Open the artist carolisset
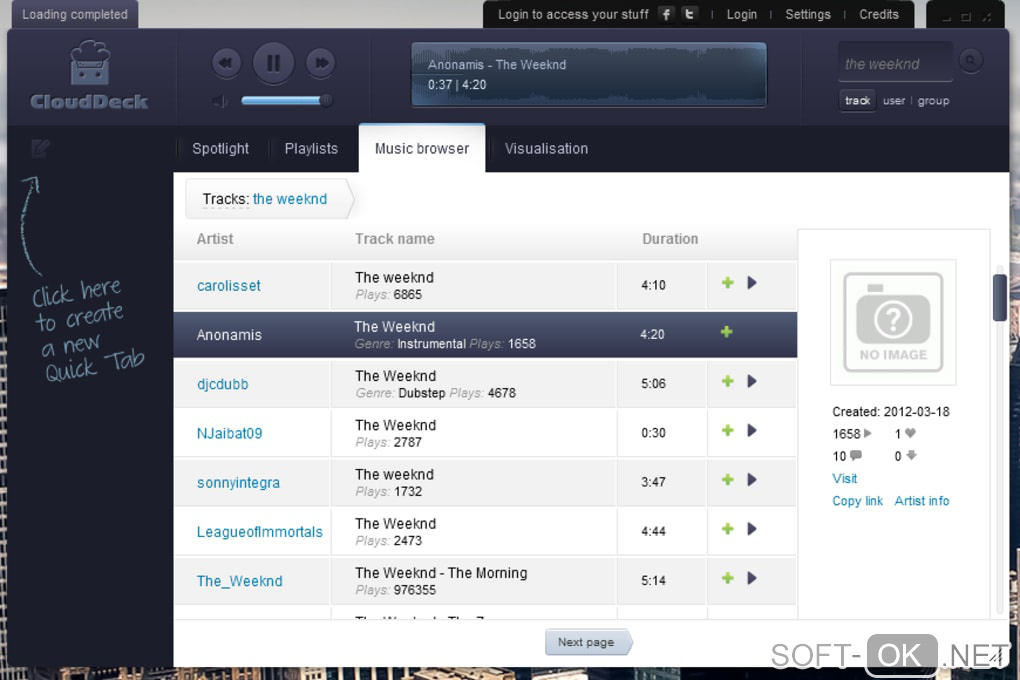 click(x=228, y=286)
